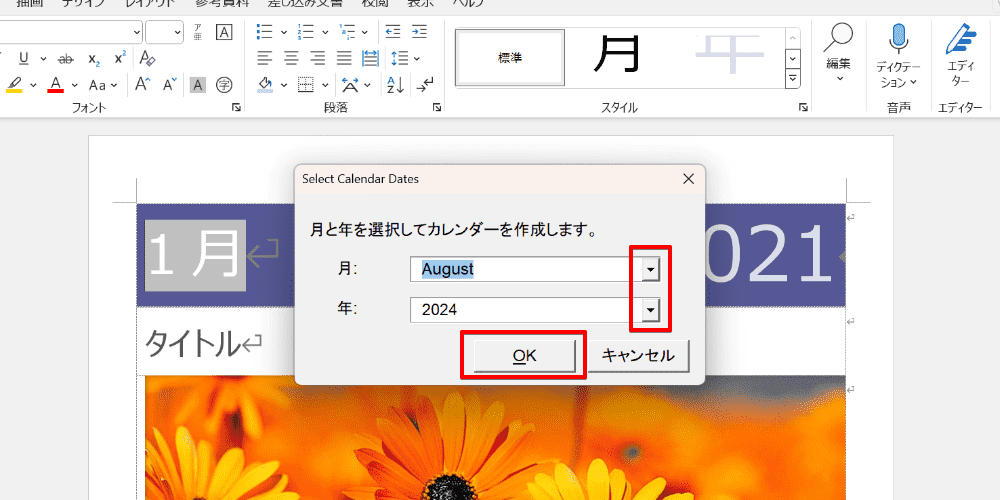Open the phonetic guide (ルビ) tool
This screenshot has width=1000, height=500.
(x=198, y=32)
